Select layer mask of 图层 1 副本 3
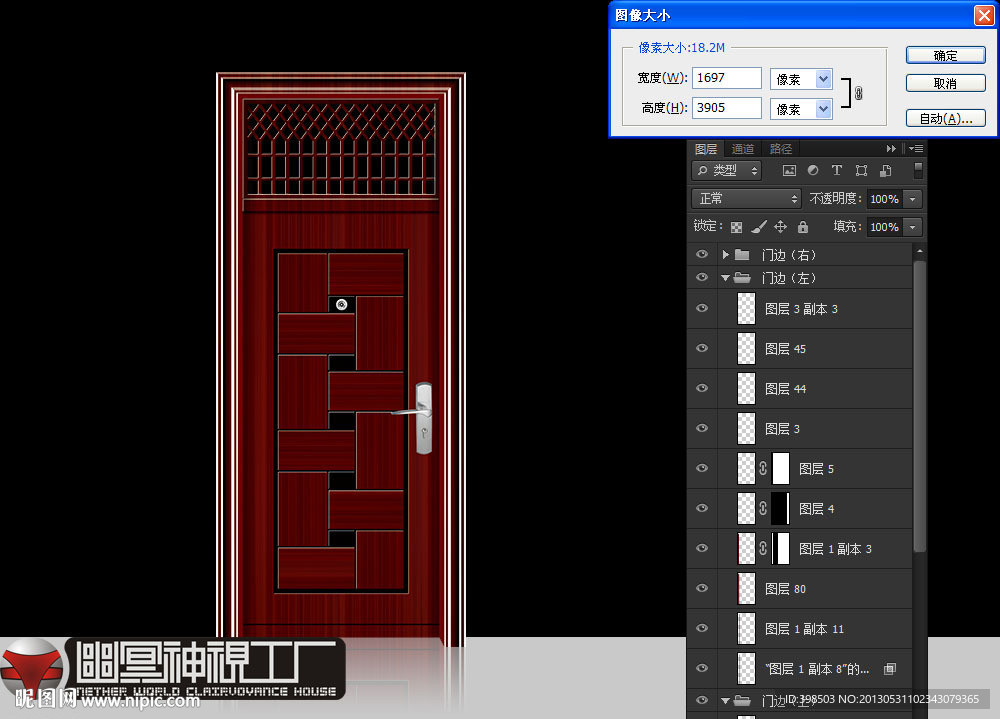 click(x=781, y=549)
